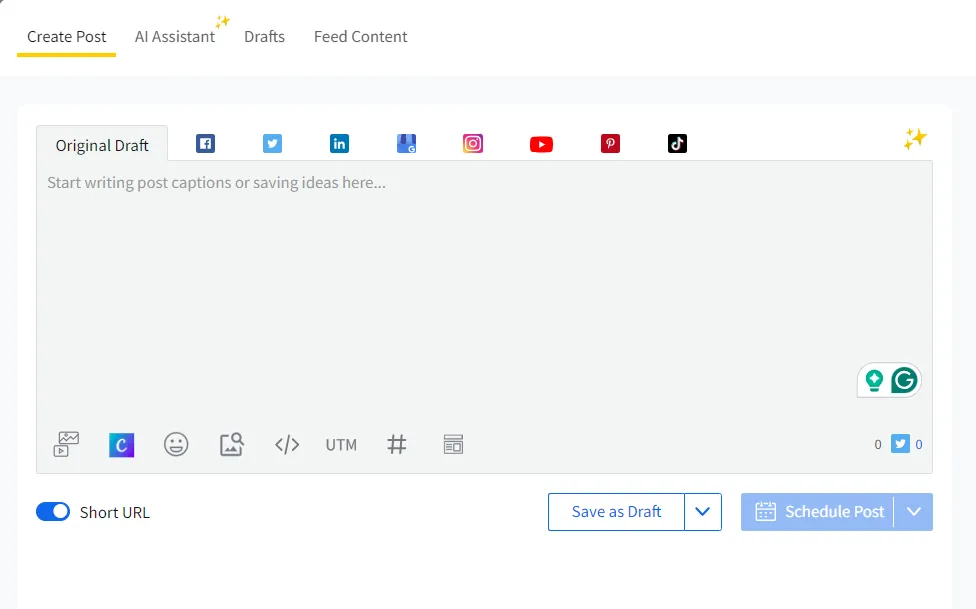Select the Instagram platform icon
This screenshot has width=976, height=609.
pos(472,143)
